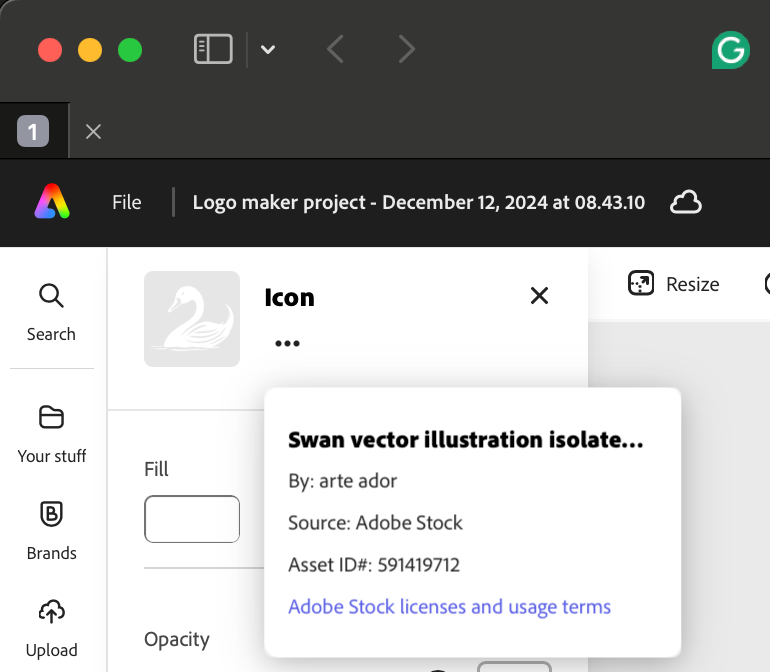Close the Icon panel
Image resolution: width=770 pixels, height=672 pixels.
click(539, 296)
